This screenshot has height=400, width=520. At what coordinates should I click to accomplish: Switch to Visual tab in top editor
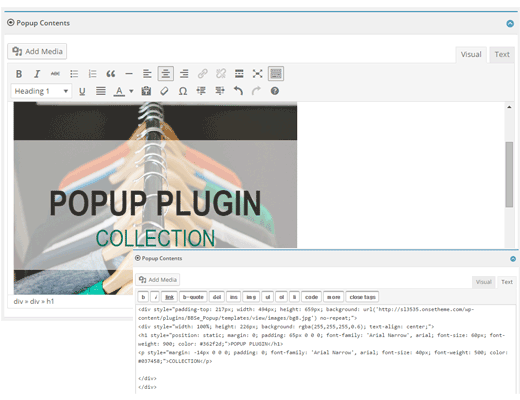tap(471, 54)
